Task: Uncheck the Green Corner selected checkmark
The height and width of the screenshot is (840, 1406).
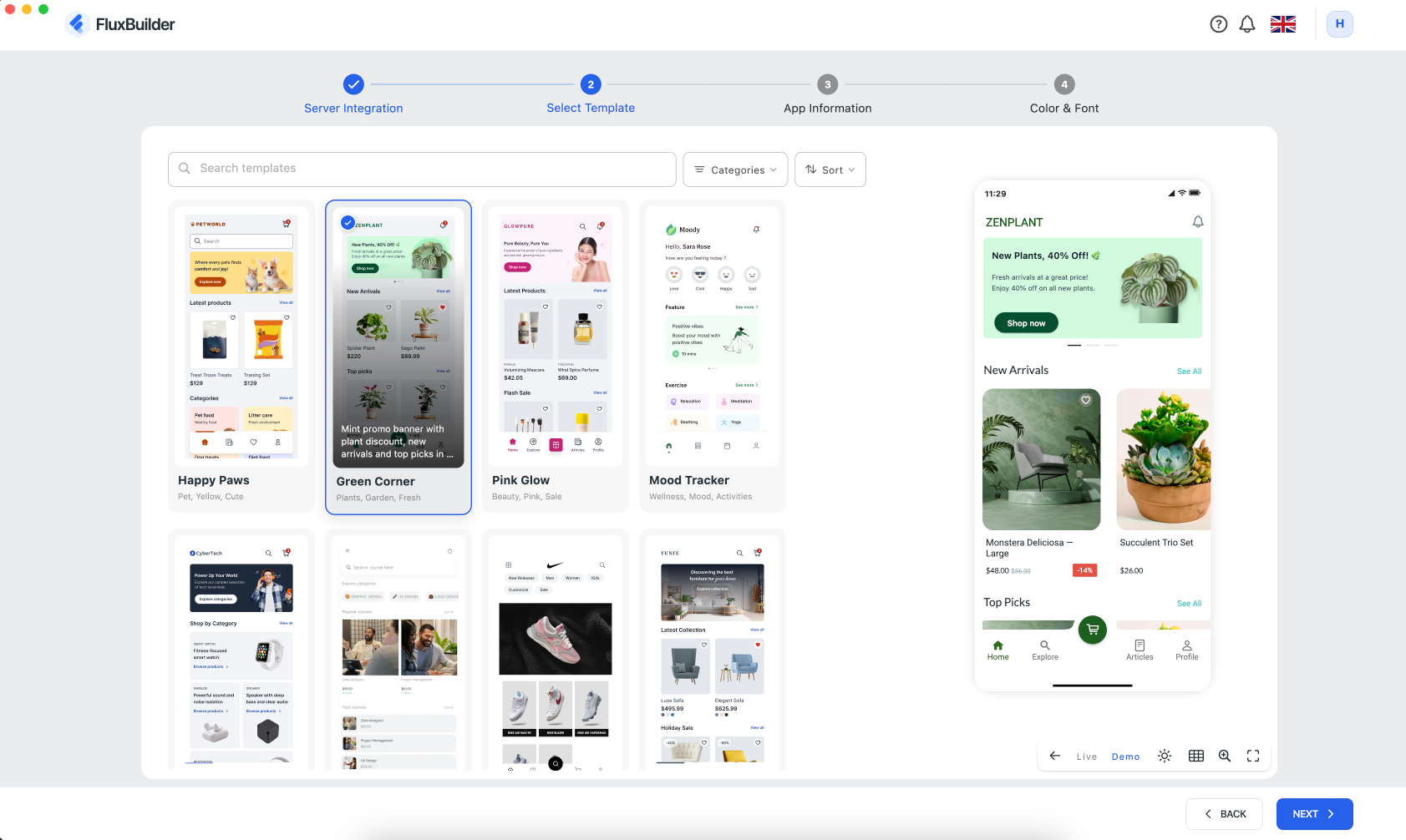Action: click(x=348, y=222)
